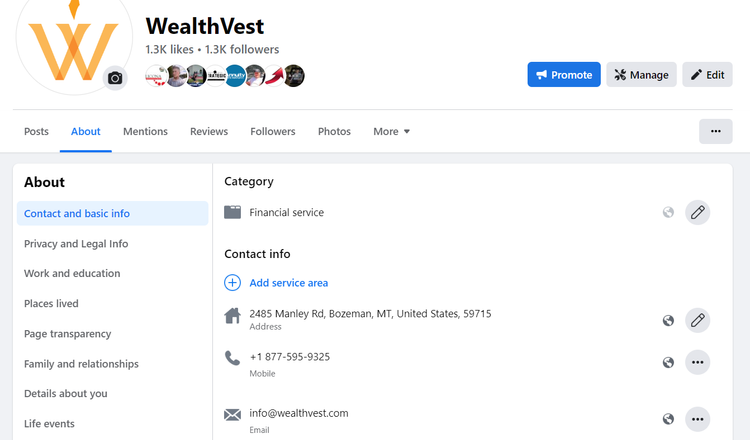The image size is (750, 440).
Task: Open the three-dot page options button
Action: [x=716, y=132]
